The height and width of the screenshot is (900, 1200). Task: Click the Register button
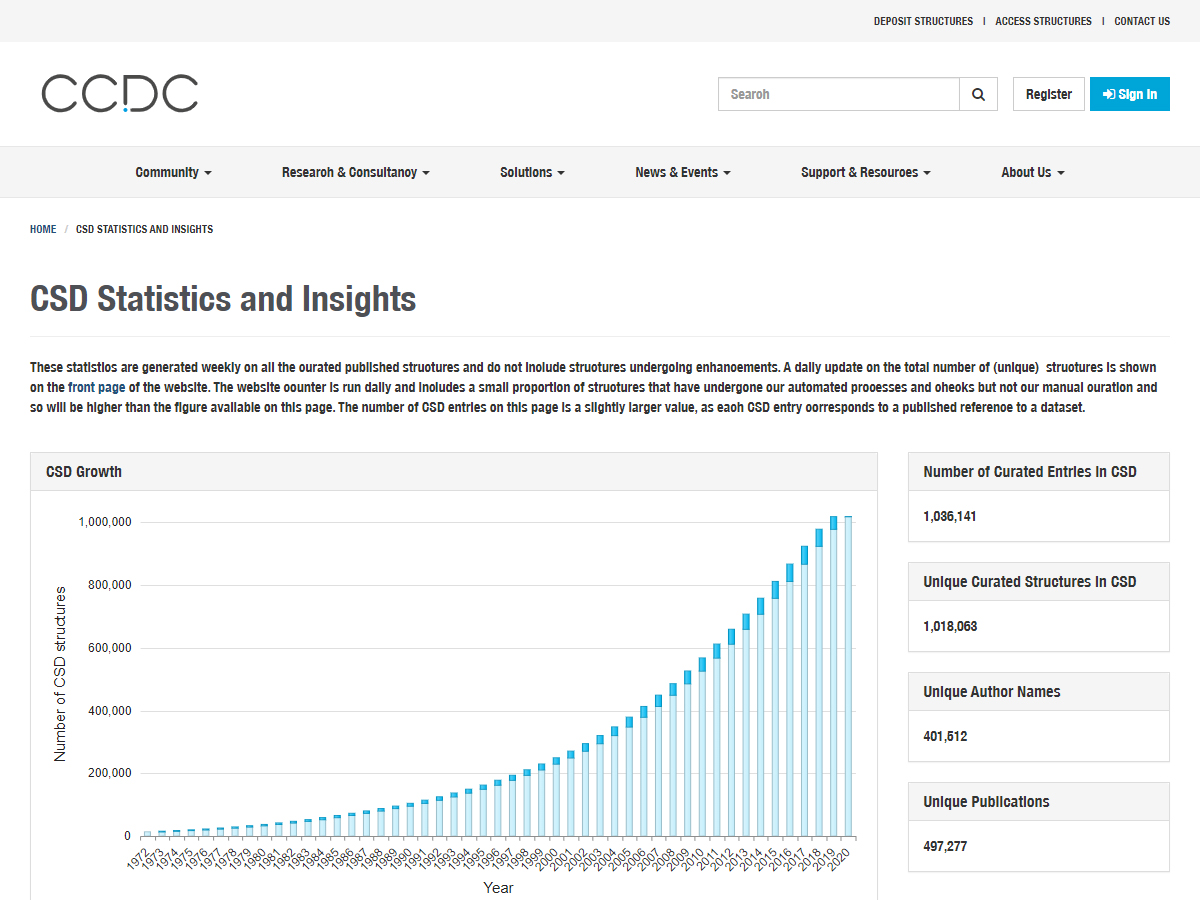1048,94
